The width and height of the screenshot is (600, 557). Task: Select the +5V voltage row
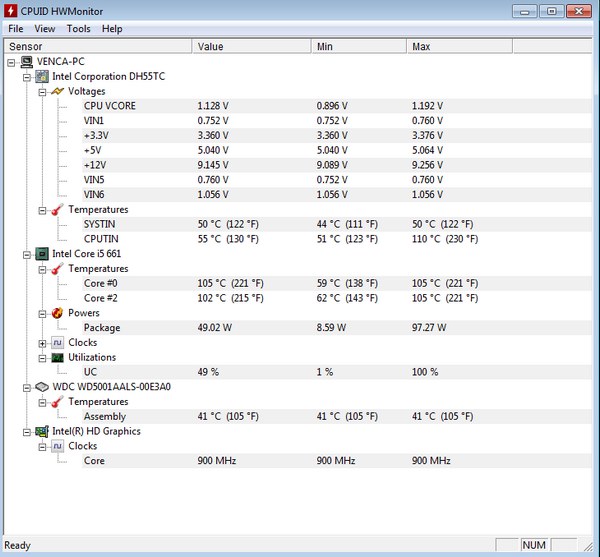click(x=337, y=150)
